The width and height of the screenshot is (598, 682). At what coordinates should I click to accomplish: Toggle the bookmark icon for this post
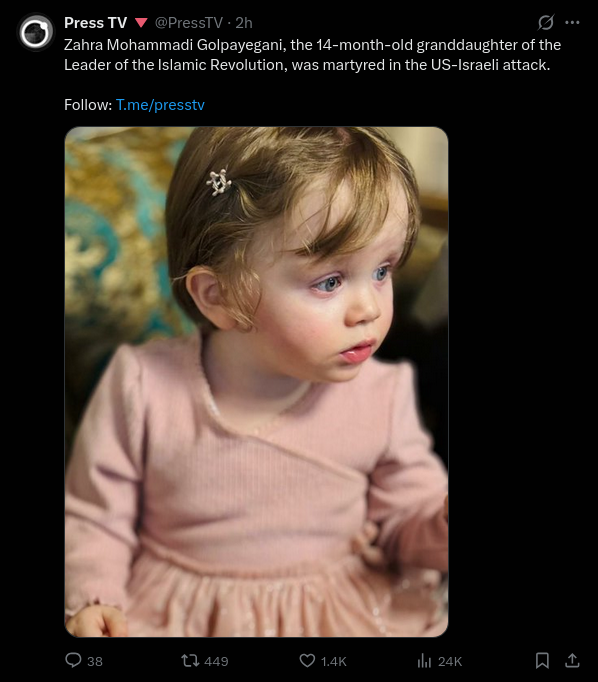point(542,661)
